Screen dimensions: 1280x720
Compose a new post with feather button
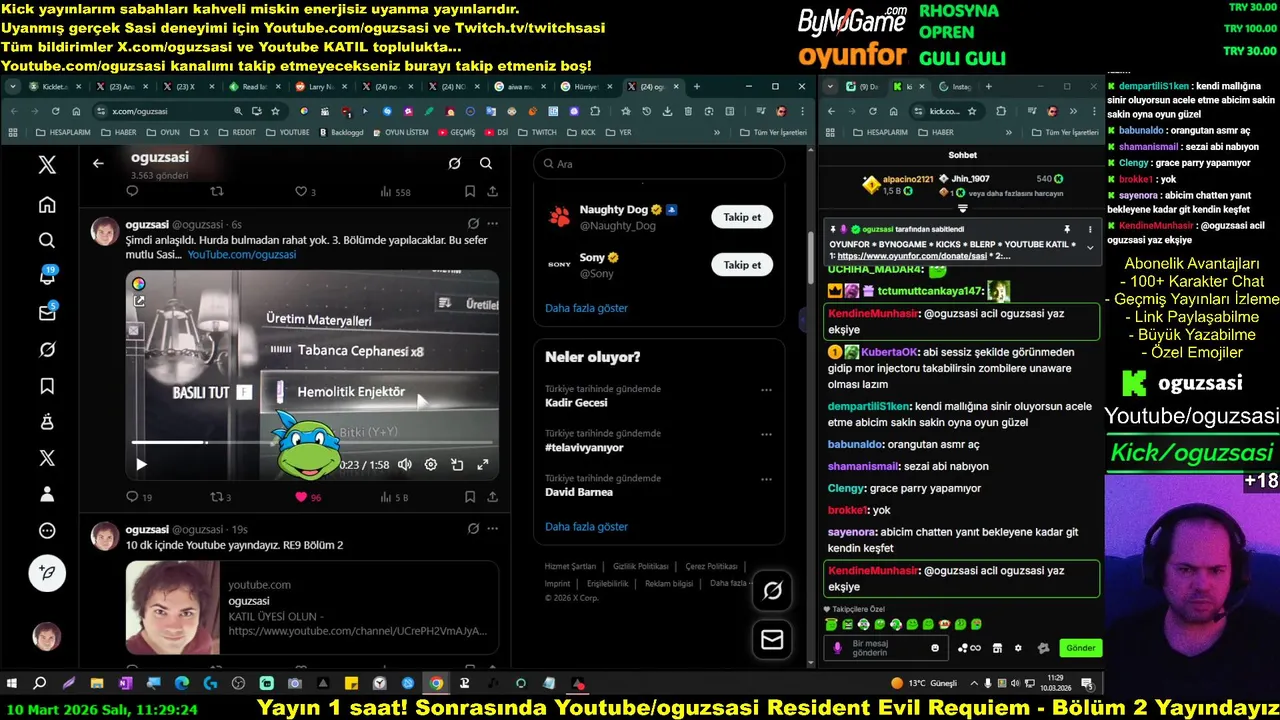(47, 573)
